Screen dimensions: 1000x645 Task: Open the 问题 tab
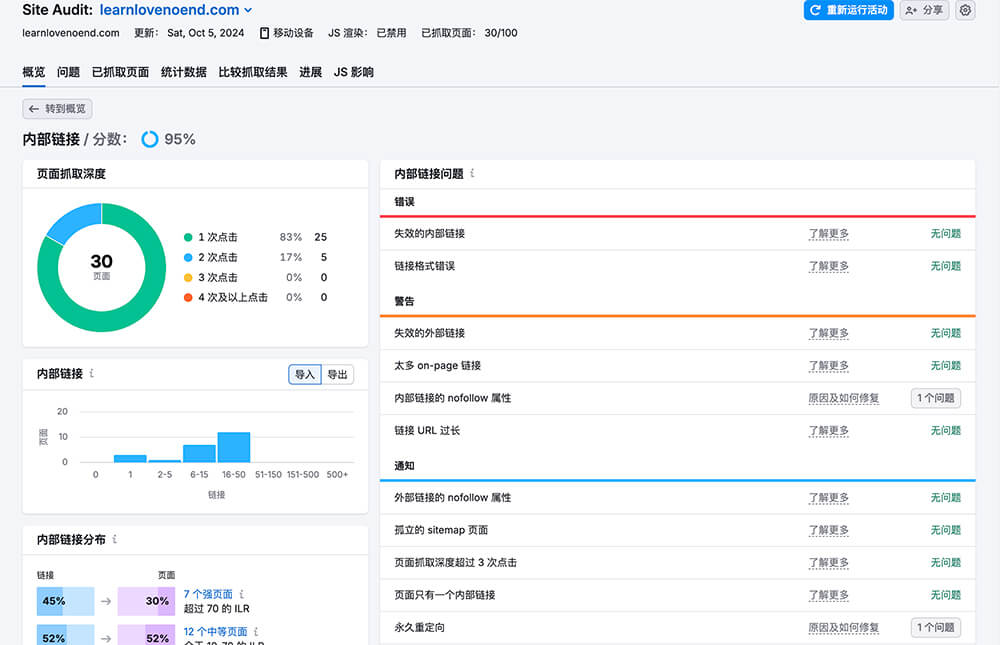(68, 72)
